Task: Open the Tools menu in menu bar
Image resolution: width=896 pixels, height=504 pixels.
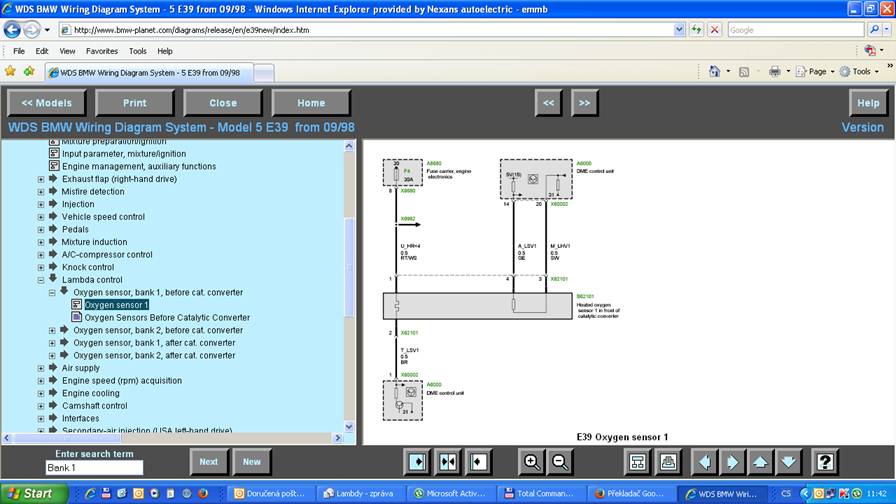Action: (137, 51)
